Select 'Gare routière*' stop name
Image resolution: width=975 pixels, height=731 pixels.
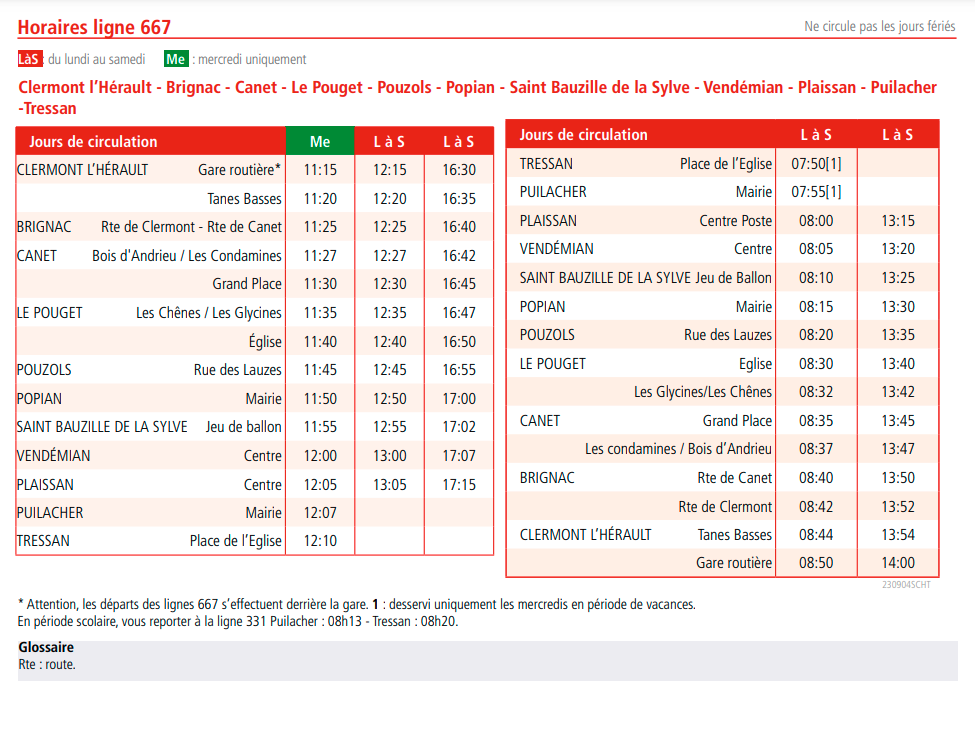[239, 170]
